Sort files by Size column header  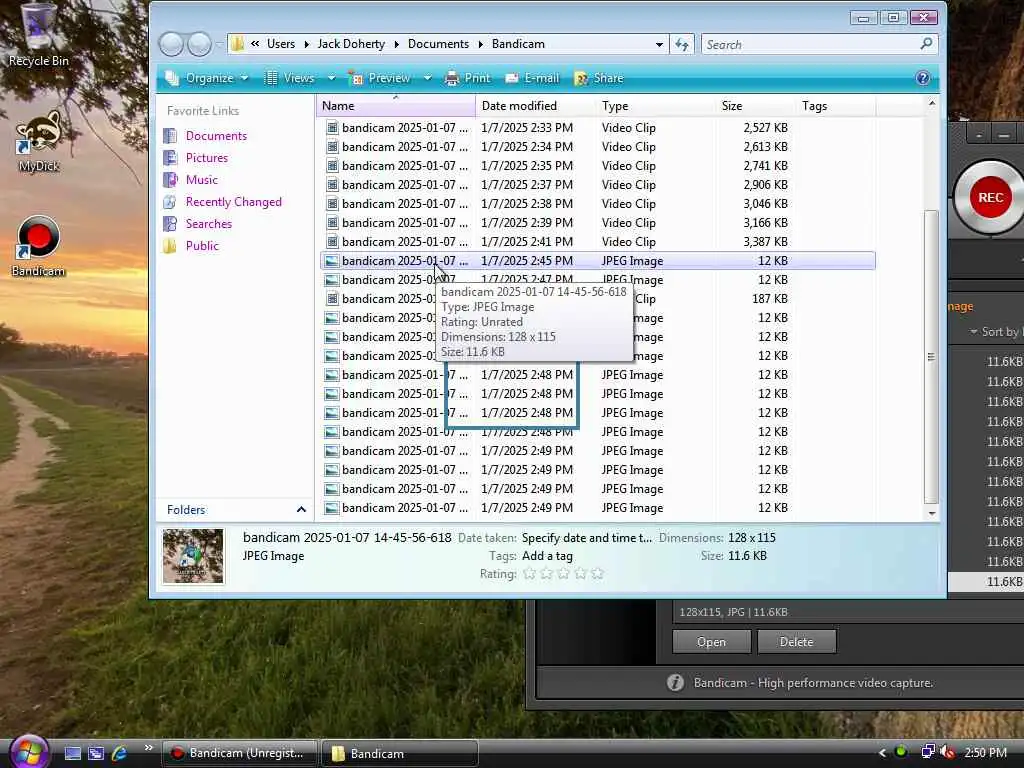[x=756, y=106]
